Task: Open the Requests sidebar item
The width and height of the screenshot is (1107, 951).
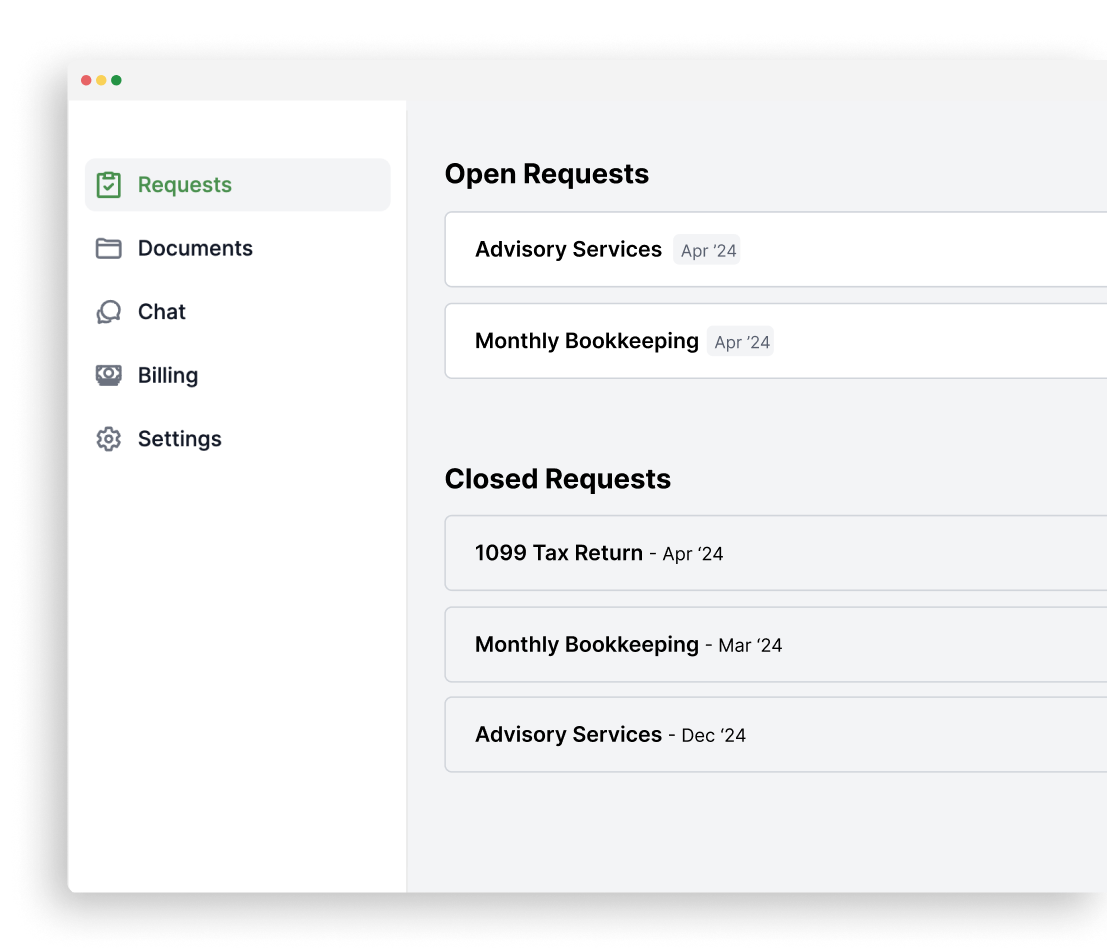Action: (x=237, y=185)
